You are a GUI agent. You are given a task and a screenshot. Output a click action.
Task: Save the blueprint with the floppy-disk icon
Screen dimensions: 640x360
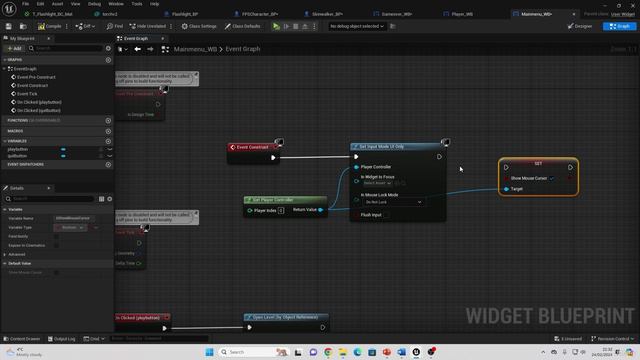pos(9,26)
